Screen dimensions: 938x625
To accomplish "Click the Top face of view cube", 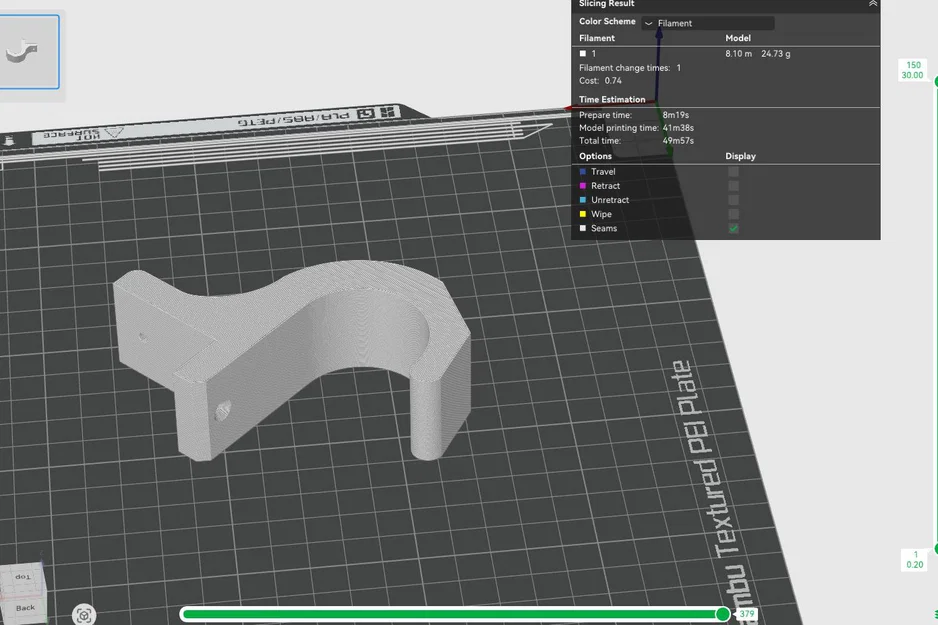I will coord(23,577).
